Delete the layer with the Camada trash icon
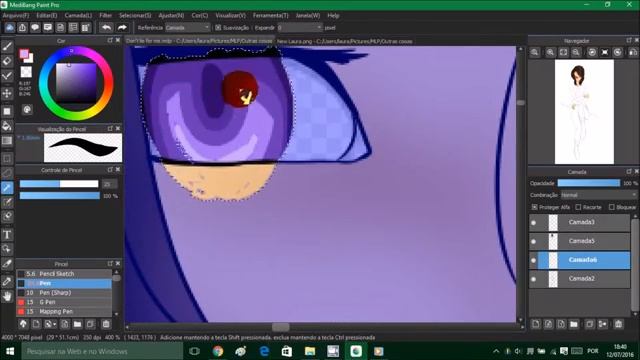Screen dimensions: 640x360 tap(618, 324)
